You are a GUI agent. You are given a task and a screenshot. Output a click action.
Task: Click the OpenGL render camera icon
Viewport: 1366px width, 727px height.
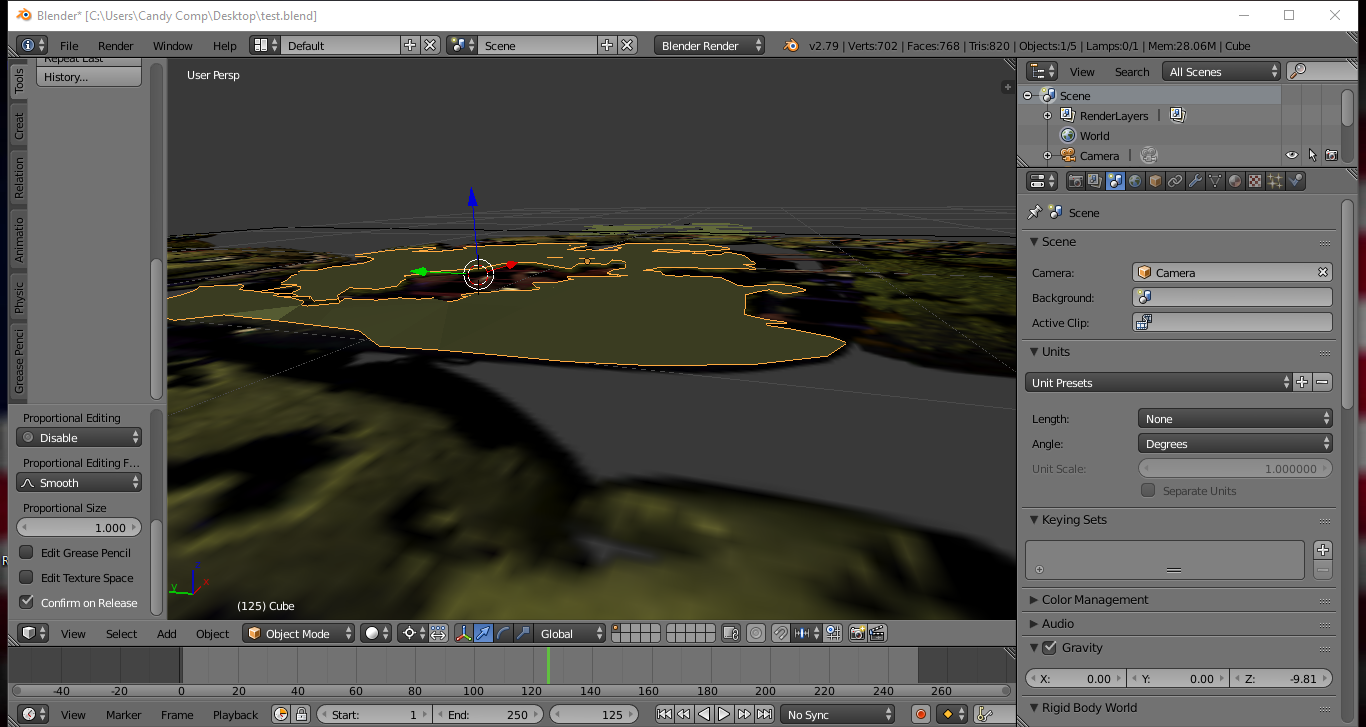click(857, 633)
